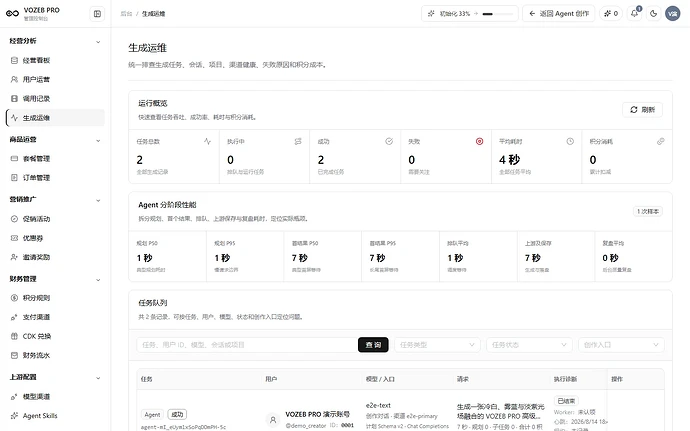Click the 后台 breadcrumb link
690x431 pixels.
[126, 14]
